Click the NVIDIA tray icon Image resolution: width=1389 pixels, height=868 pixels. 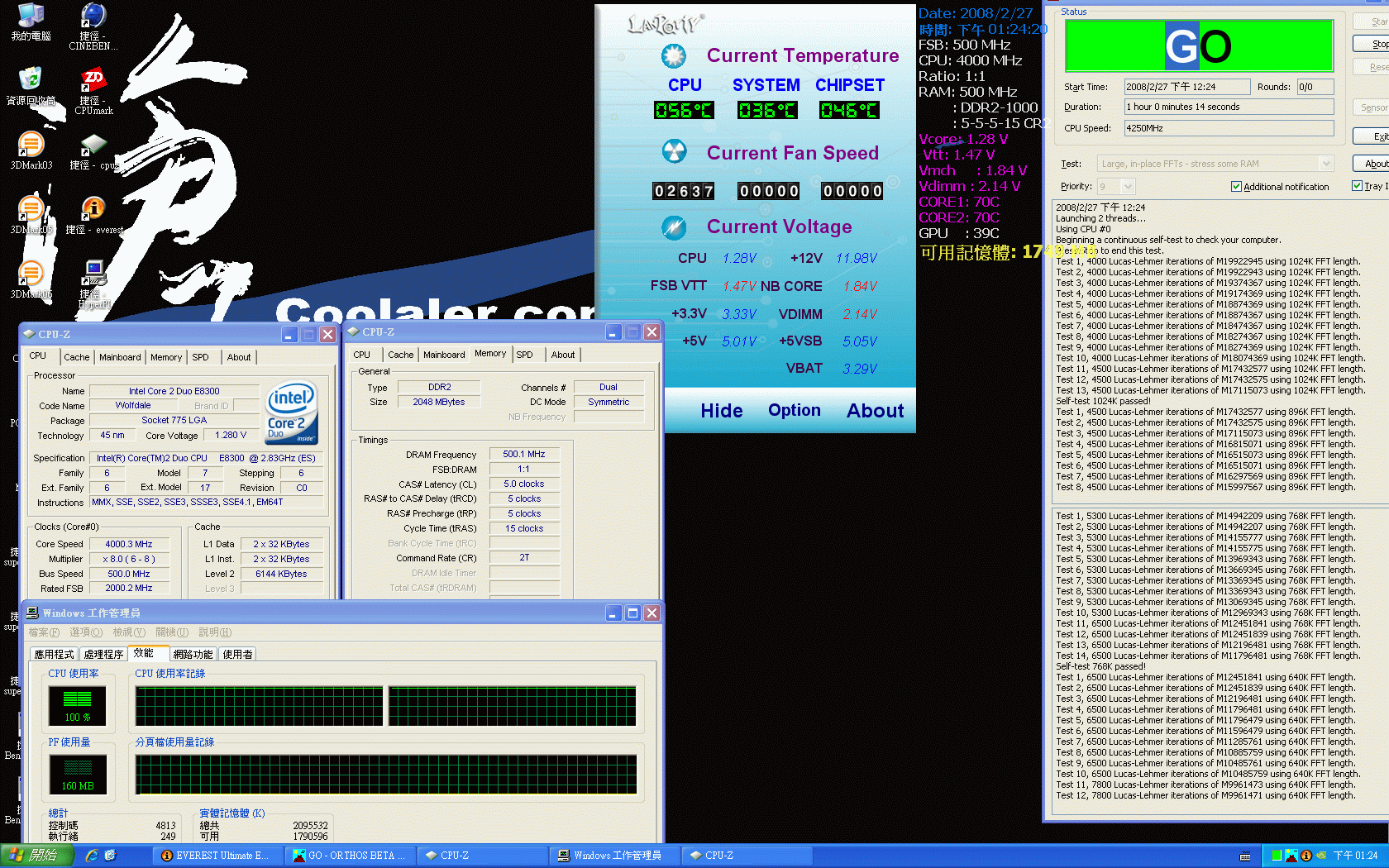tap(1321, 856)
